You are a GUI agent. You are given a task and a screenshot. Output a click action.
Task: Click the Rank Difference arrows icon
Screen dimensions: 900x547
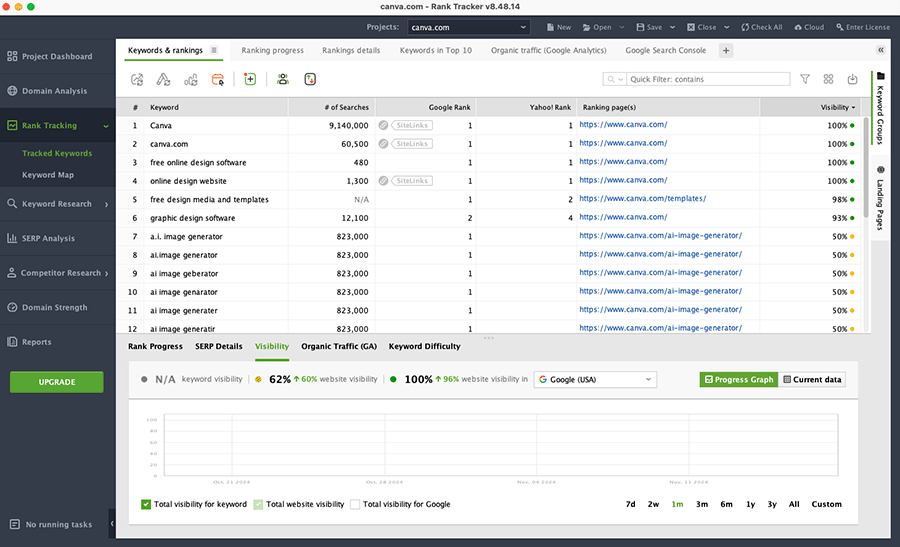pos(310,79)
